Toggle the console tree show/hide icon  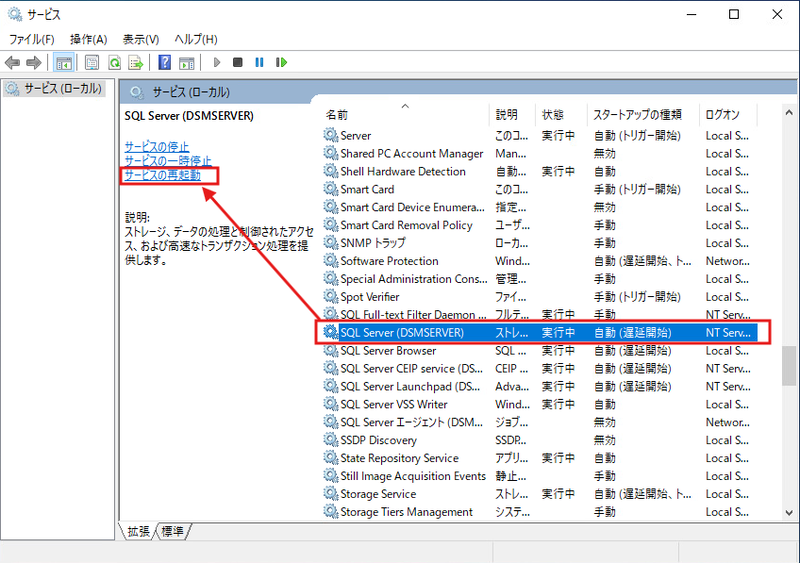coord(64,63)
